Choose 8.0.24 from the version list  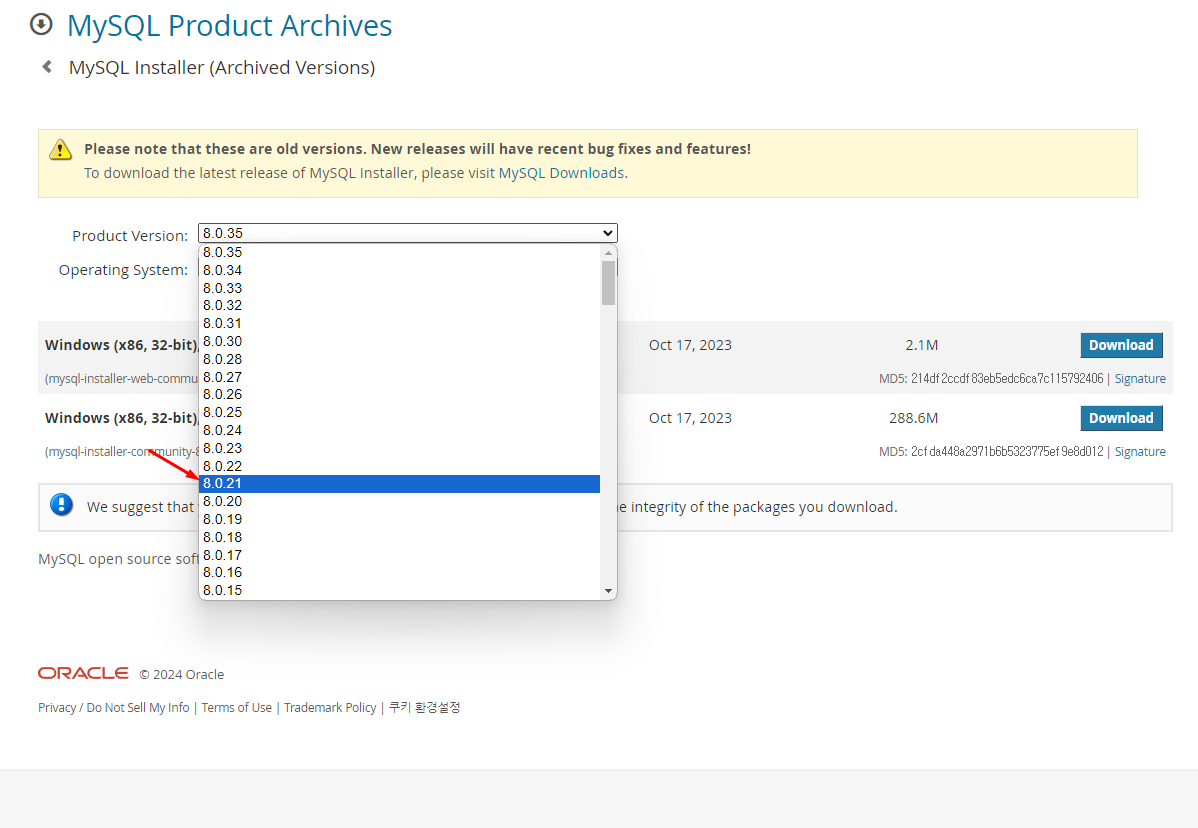(399, 430)
